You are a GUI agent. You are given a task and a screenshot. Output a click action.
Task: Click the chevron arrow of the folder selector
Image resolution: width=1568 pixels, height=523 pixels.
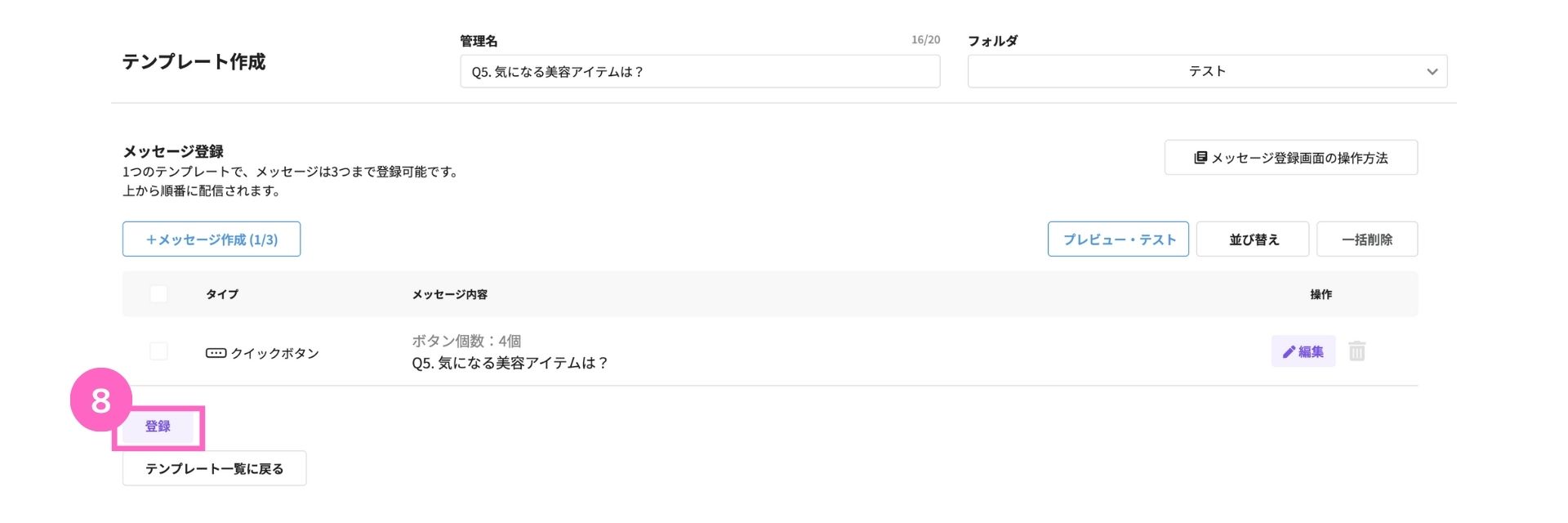pos(1432,72)
